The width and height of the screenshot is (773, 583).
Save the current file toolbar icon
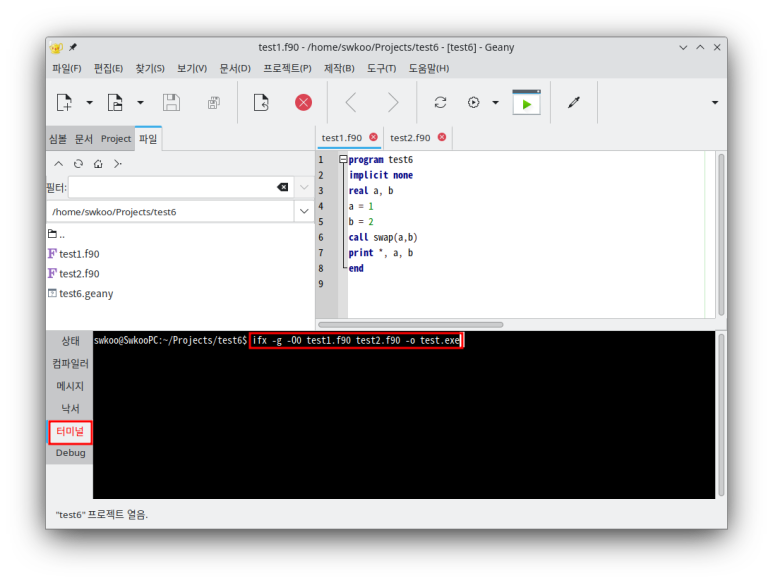171,103
